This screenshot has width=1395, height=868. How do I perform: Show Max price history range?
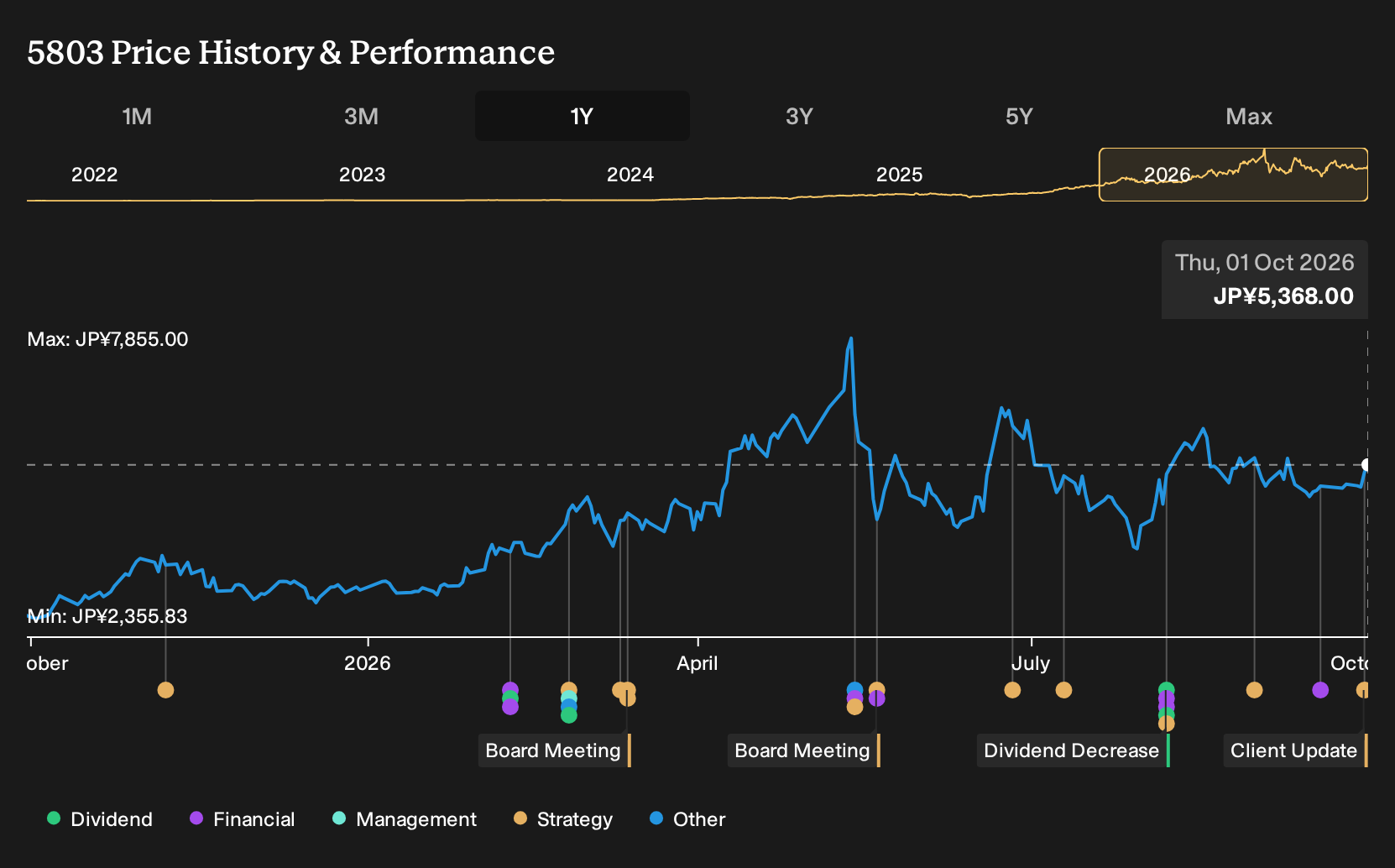(1249, 116)
